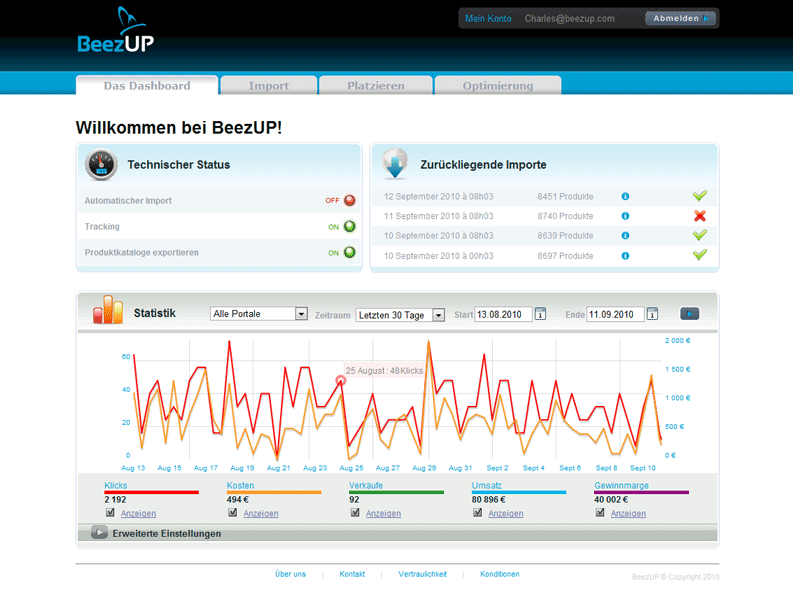
Task: Open info for 12 September 2010 import
Action: point(625,196)
